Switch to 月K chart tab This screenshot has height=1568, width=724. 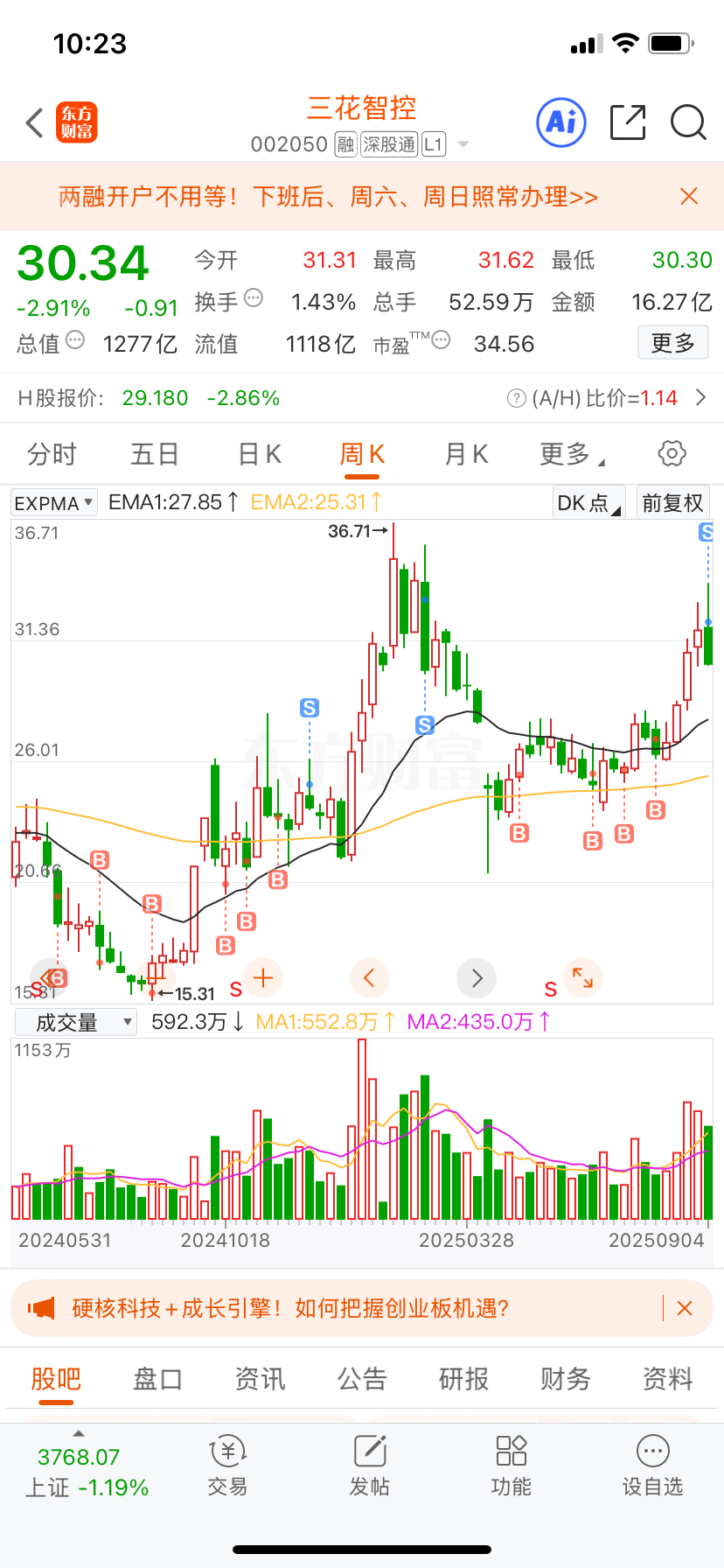pyautogui.click(x=466, y=454)
